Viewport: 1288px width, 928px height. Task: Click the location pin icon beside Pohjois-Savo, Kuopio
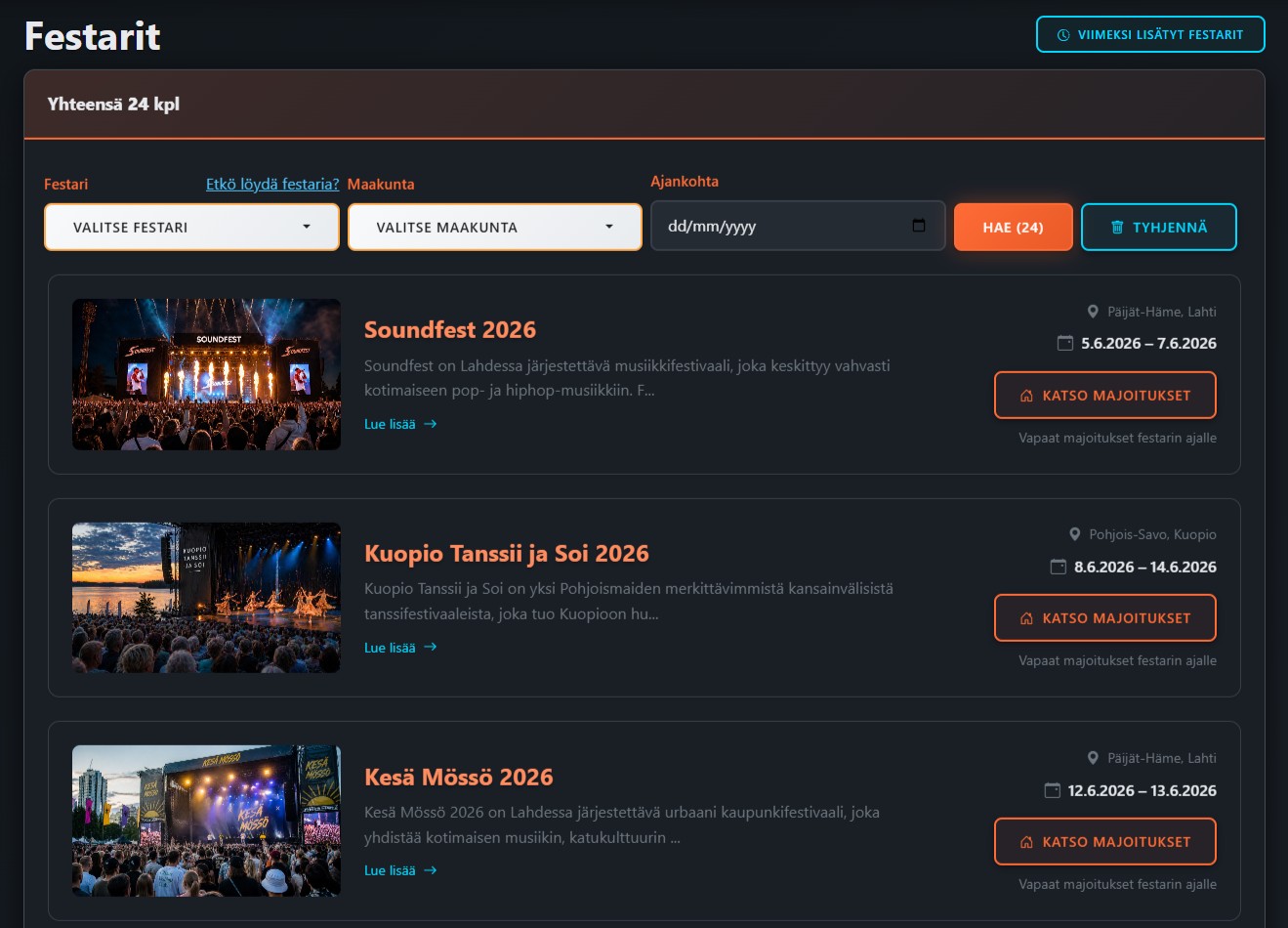(x=1075, y=534)
